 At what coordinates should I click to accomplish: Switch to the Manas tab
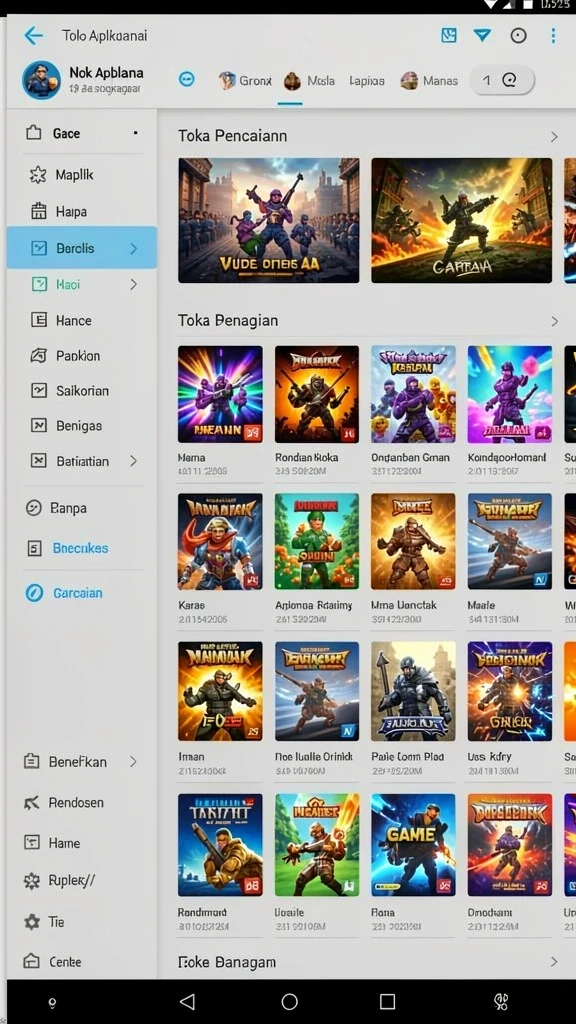429,81
